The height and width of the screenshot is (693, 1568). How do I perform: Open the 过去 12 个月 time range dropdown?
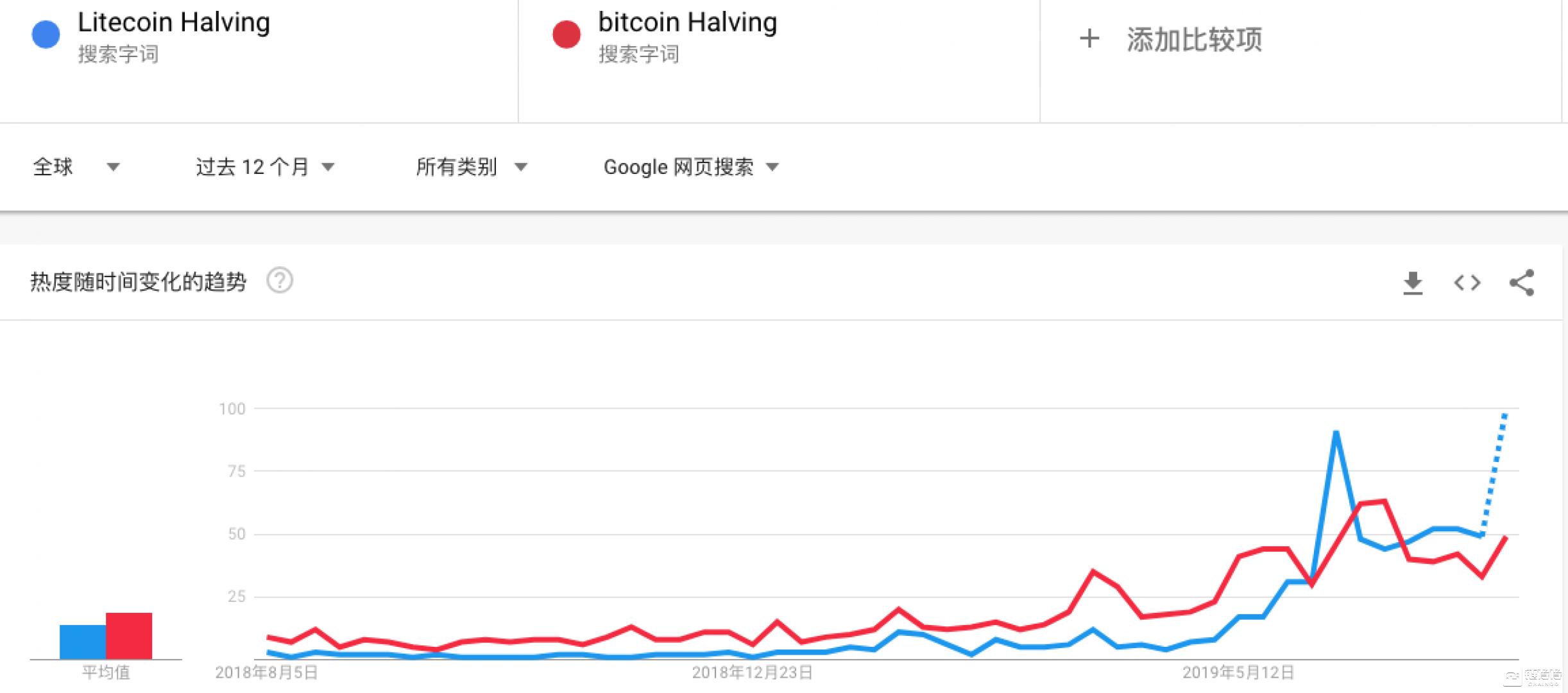(263, 167)
